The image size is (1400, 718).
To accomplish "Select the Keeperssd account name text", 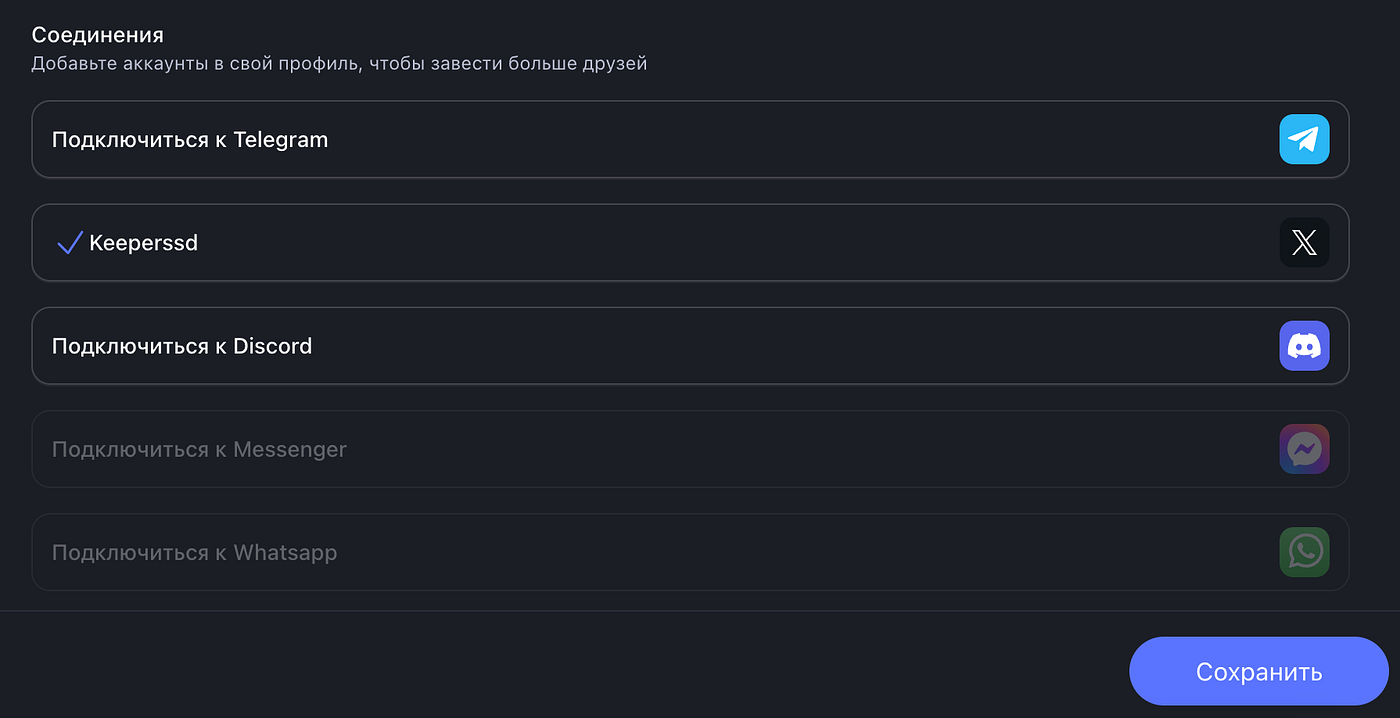I will pyautogui.click(x=143, y=243).
